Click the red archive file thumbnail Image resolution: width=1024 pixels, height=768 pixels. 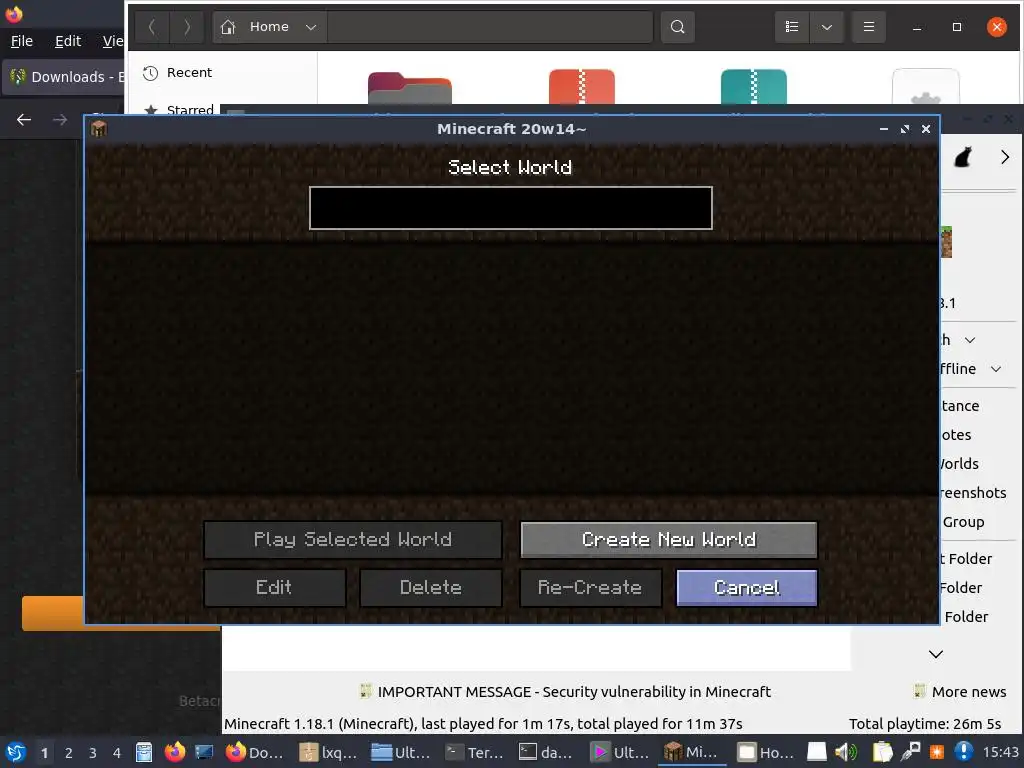(x=582, y=86)
